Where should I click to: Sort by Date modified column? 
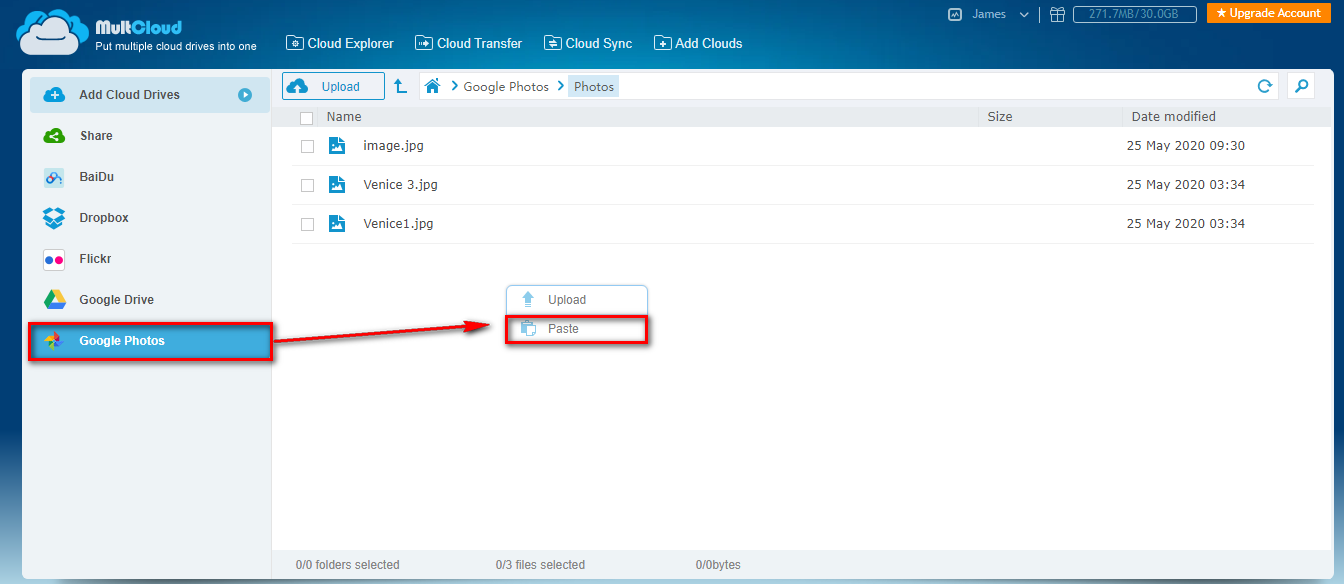[x=1174, y=117]
